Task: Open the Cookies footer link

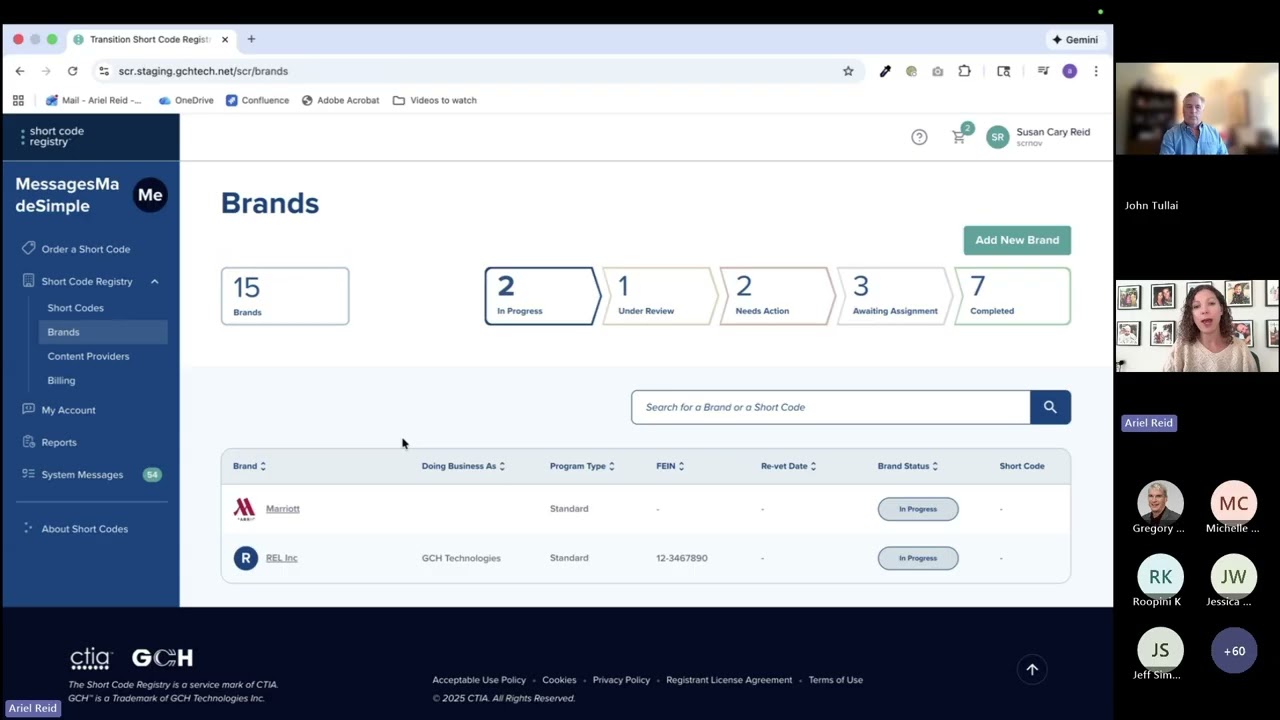Action: click(x=559, y=680)
